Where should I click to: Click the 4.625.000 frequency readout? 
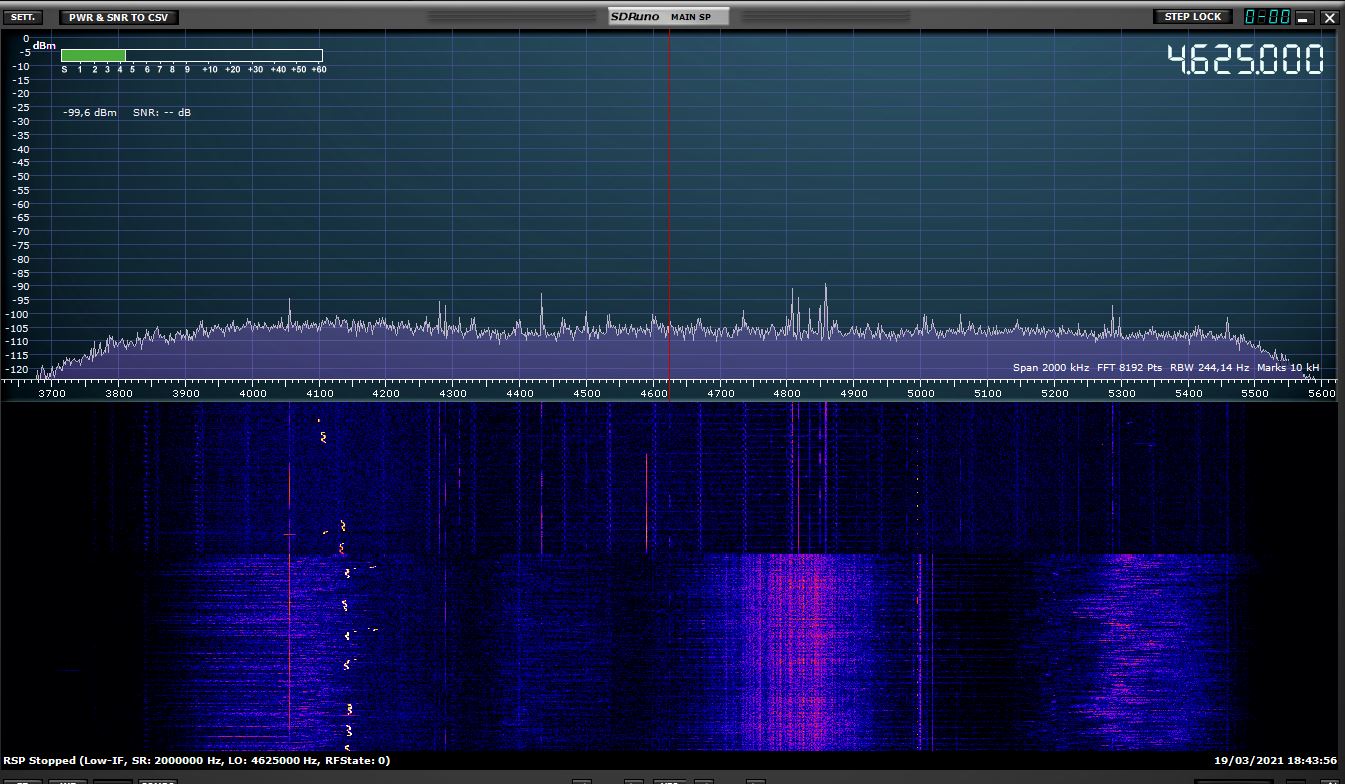click(x=1245, y=60)
